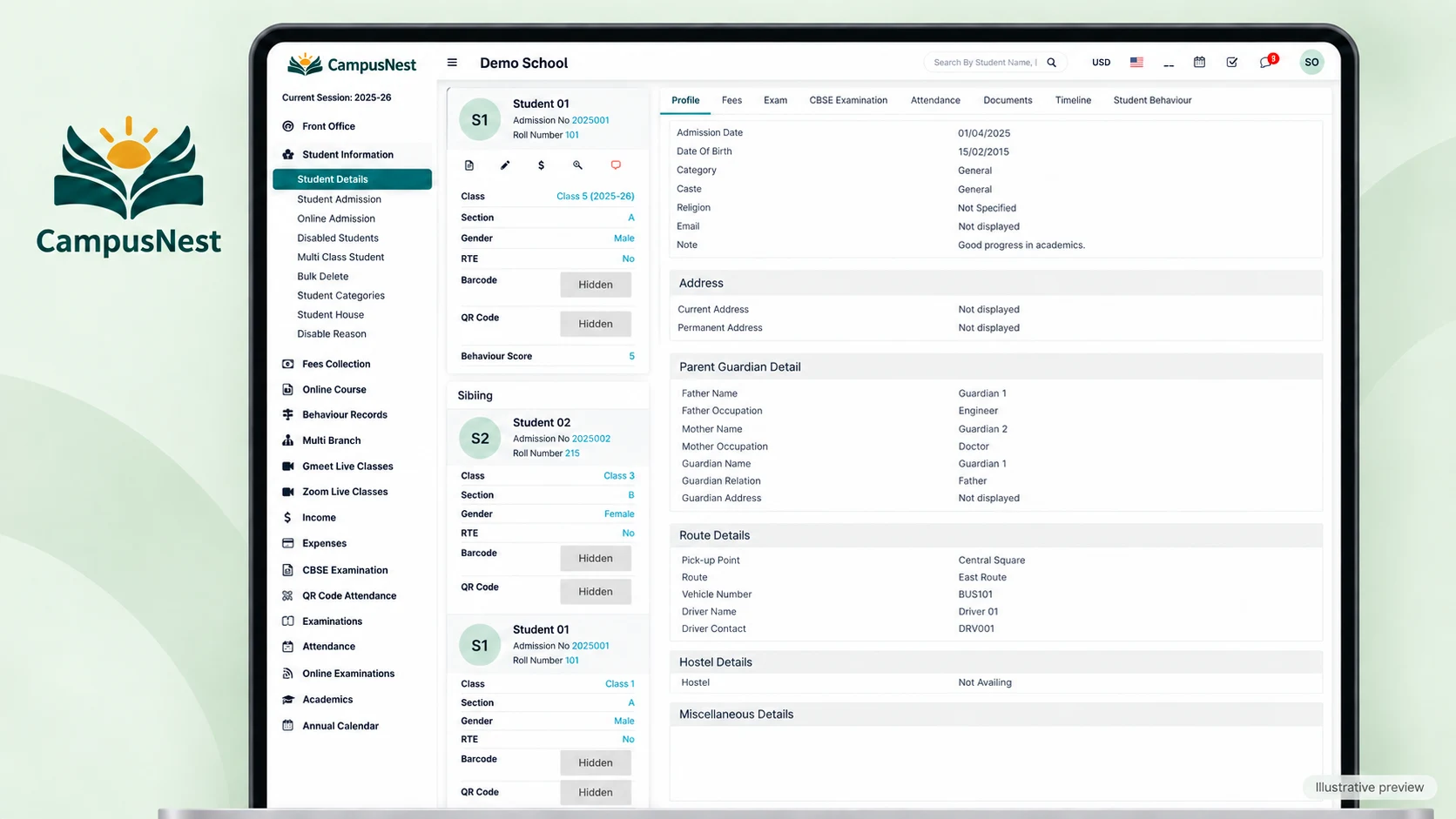Toggle the hamburger sidebar menu icon
Viewport: 1456px width, 819px height.
pos(452,63)
